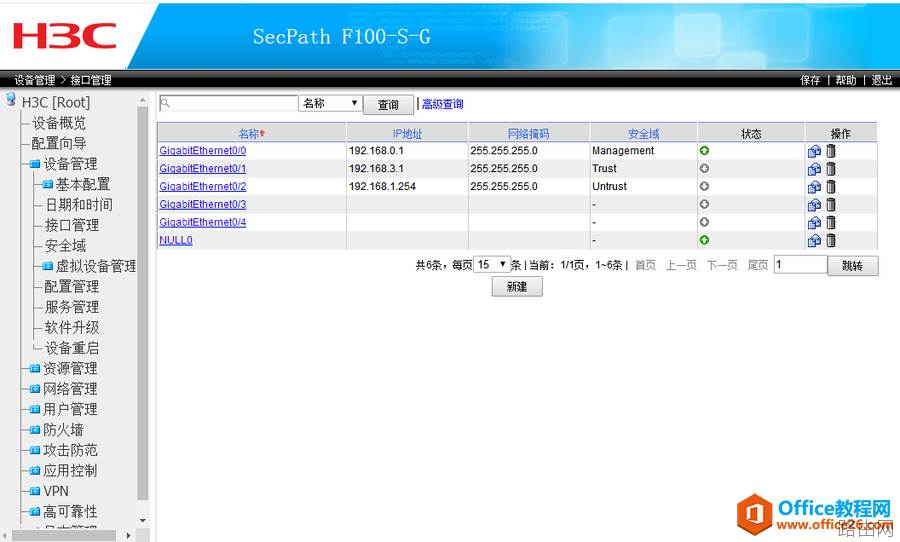Sort by the 网络掩码 column header
Screen dimensions: 900x542
click(529, 134)
